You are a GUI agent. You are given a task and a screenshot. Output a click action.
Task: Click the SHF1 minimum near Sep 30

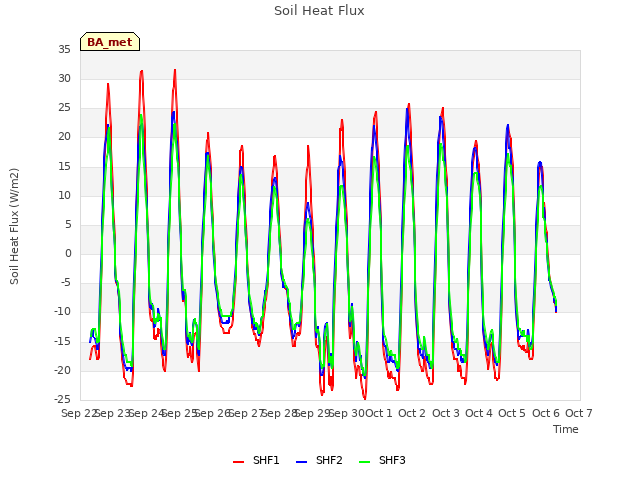click(x=365, y=398)
